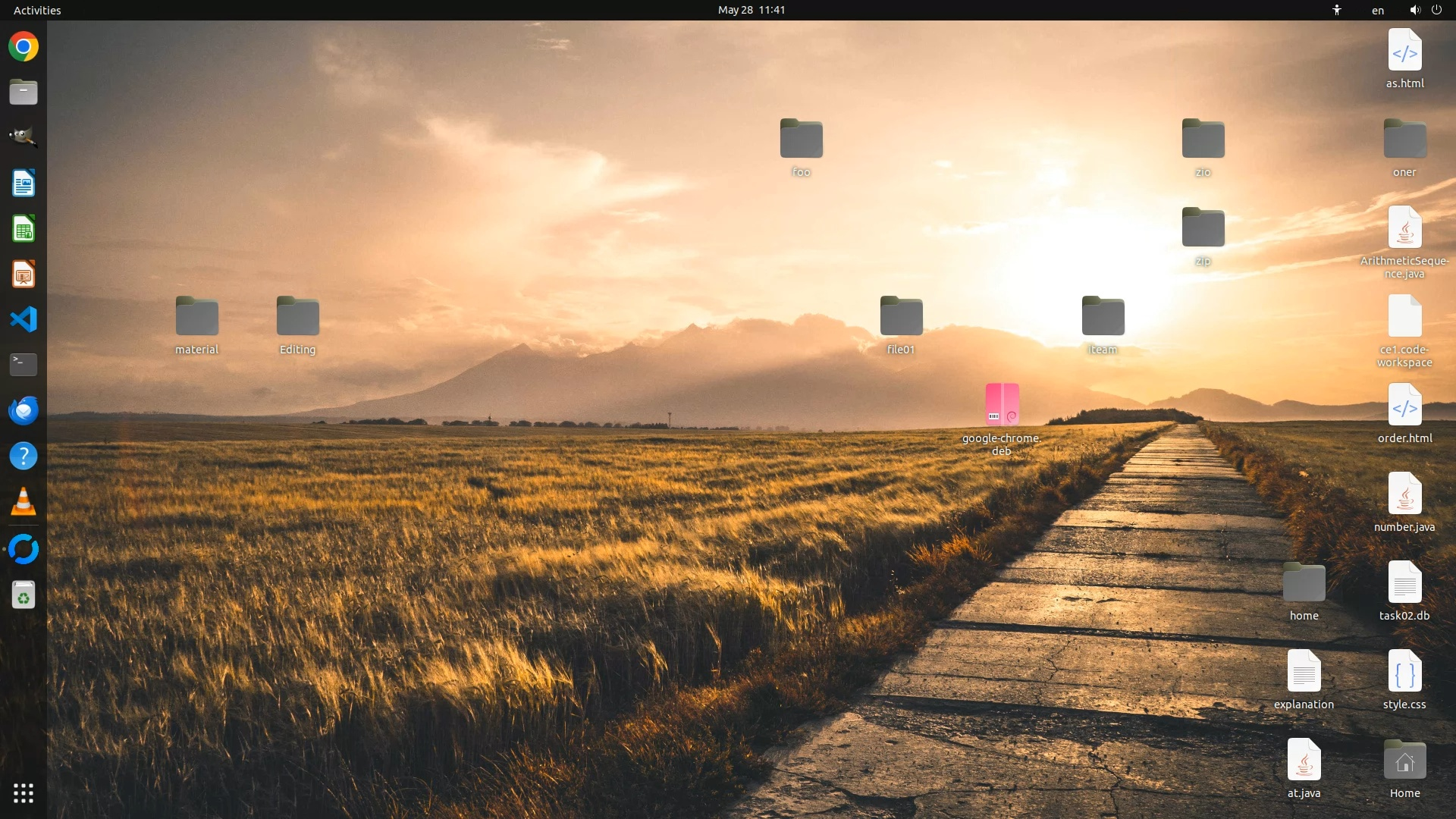This screenshot has height=819, width=1456.
Task: Open LibreOffice Writer from the dock
Action: (24, 184)
